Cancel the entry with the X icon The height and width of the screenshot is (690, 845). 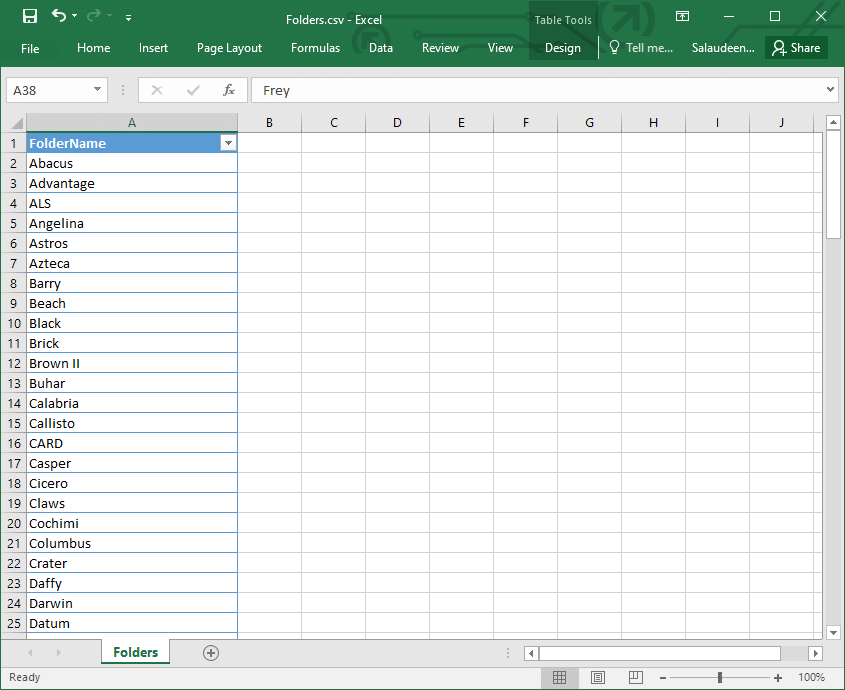click(x=157, y=90)
